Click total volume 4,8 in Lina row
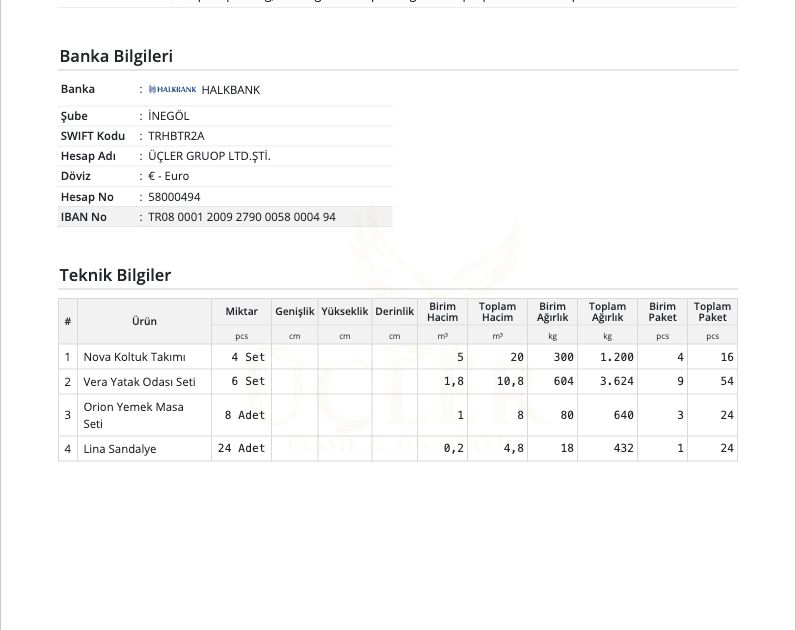This screenshot has width=796, height=630. pos(514,448)
